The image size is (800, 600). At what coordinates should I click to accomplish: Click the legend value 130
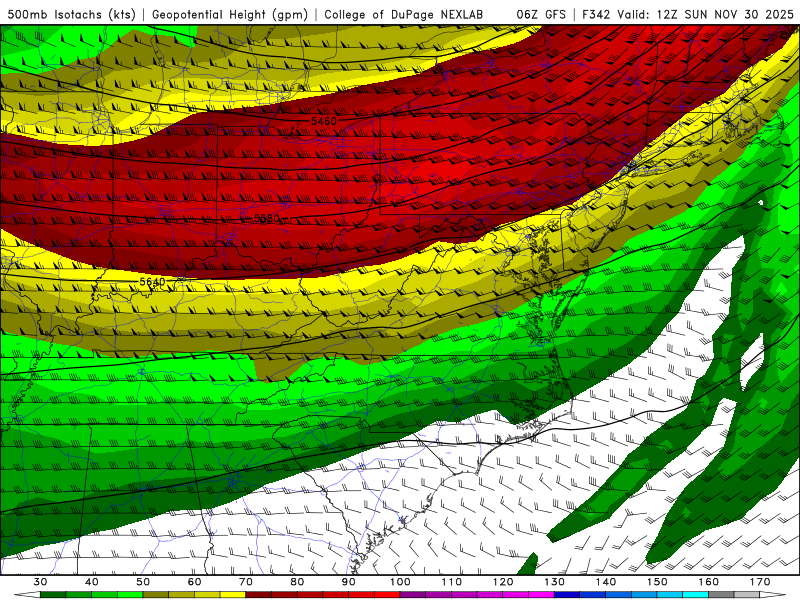[x=554, y=582]
